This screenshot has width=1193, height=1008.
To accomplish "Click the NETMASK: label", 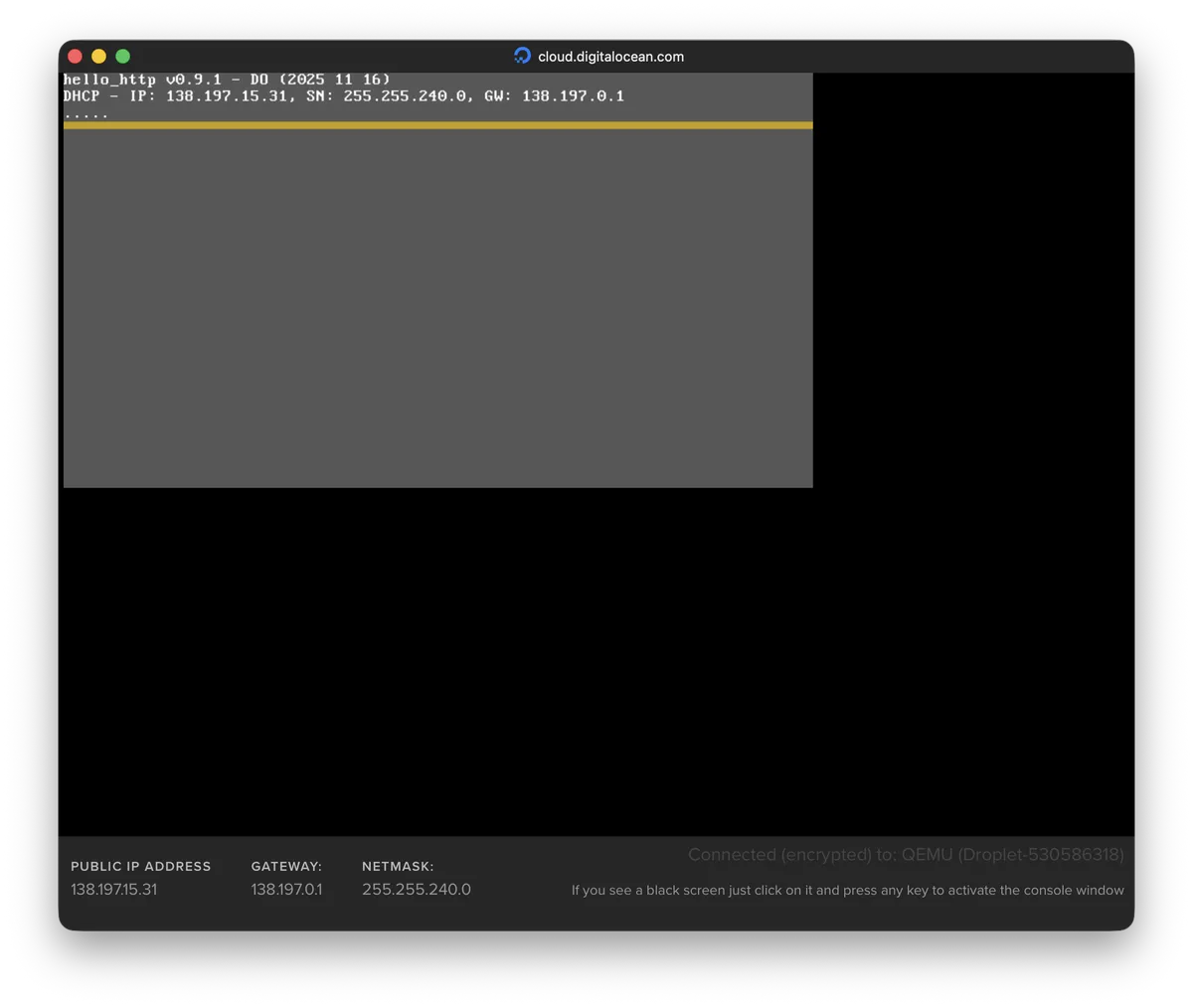I will [398, 866].
